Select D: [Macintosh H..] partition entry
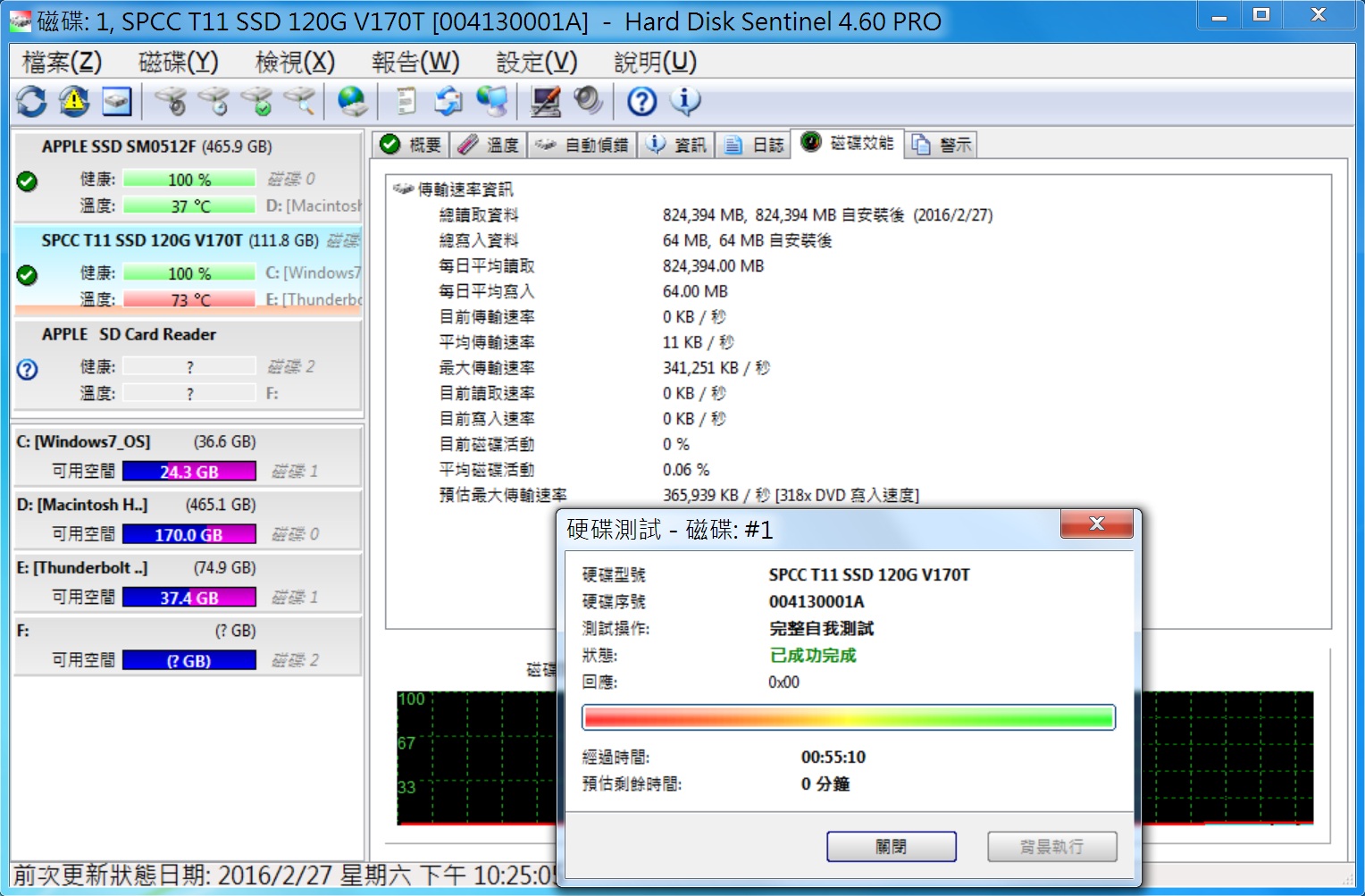The image size is (1365, 896). (188, 519)
